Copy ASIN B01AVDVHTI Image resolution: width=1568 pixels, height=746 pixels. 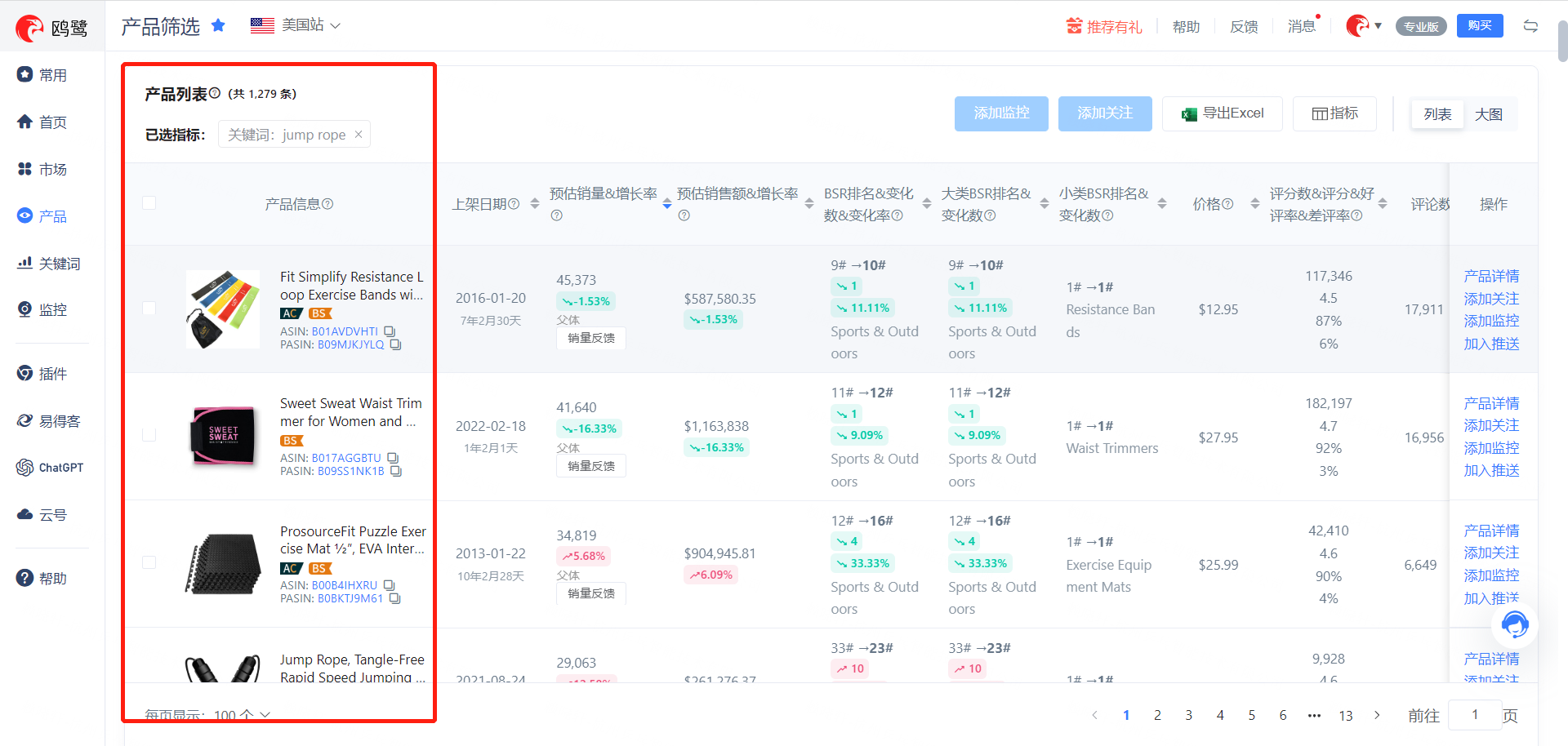click(390, 331)
